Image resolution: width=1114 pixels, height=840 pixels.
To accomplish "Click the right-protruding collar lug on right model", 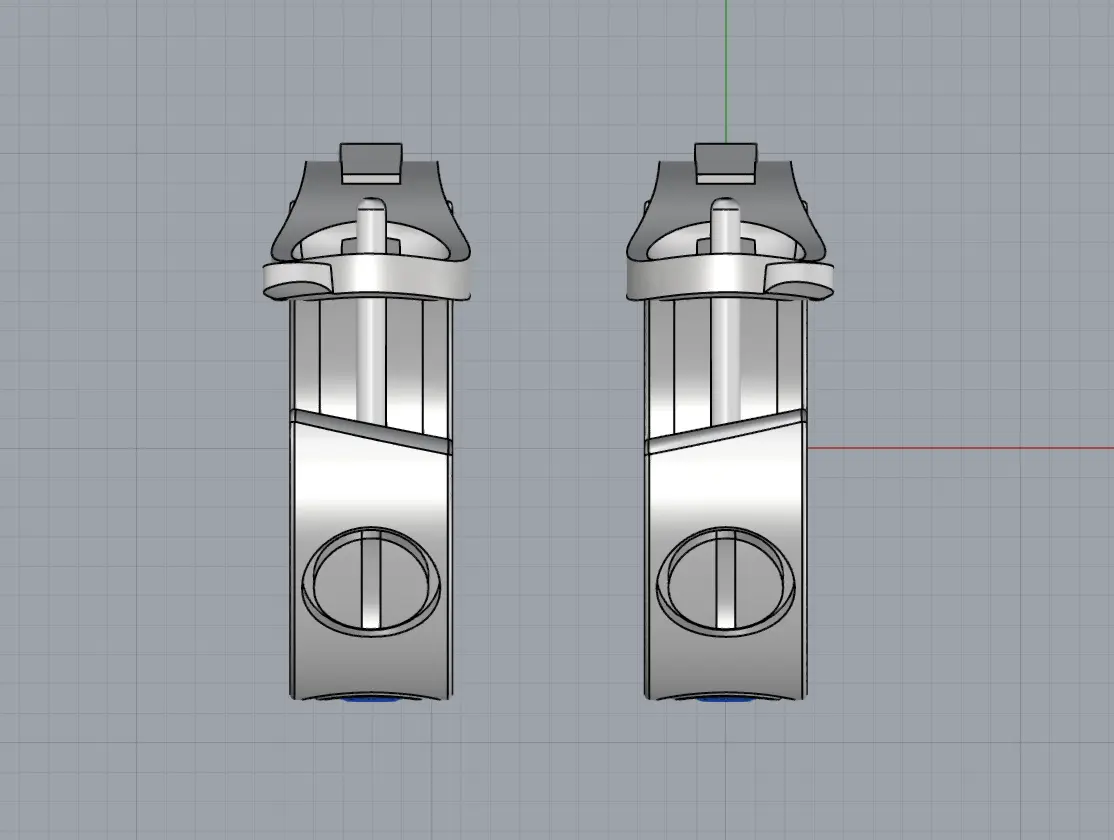I will pyautogui.click(x=808, y=279).
